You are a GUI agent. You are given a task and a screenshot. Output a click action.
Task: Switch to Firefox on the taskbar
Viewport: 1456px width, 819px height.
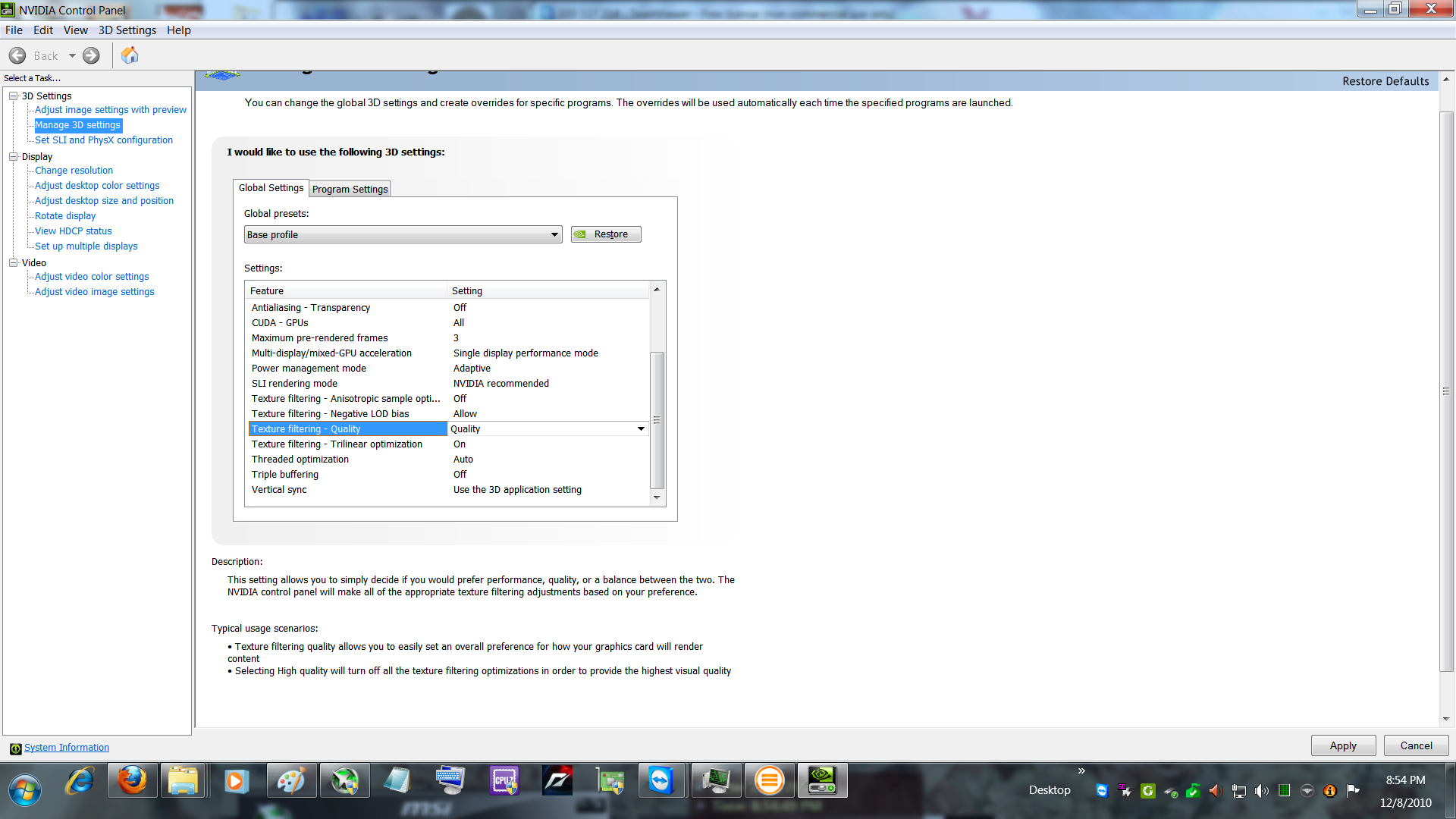pyautogui.click(x=133, y=781)
